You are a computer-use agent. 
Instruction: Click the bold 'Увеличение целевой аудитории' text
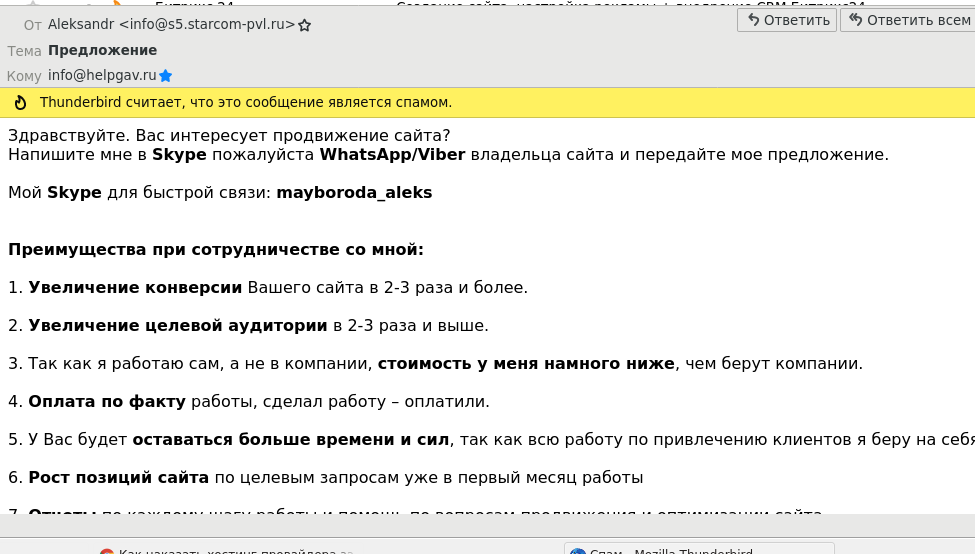tap(178, 326)
